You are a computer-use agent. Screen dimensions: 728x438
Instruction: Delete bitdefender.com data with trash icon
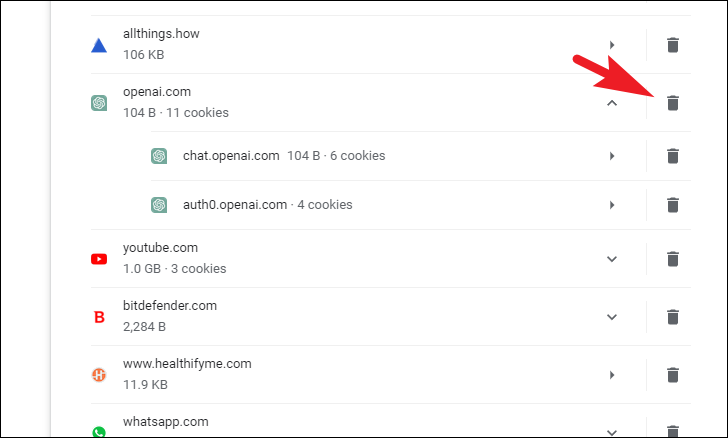(x=673, y=317)
